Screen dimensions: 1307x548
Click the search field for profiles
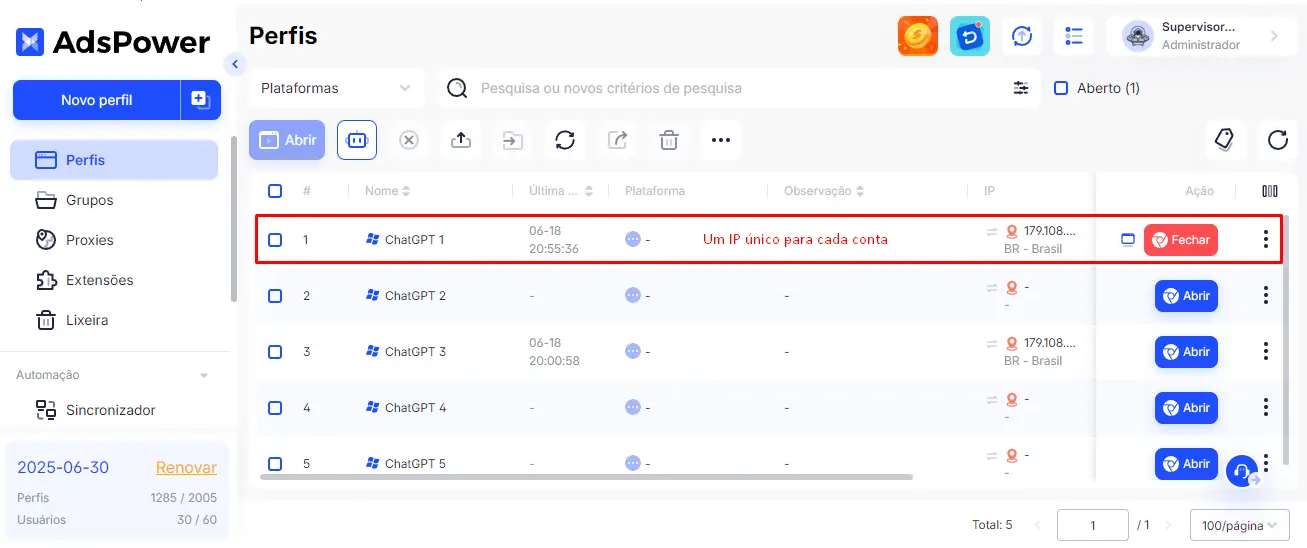(x=740, y=88)
